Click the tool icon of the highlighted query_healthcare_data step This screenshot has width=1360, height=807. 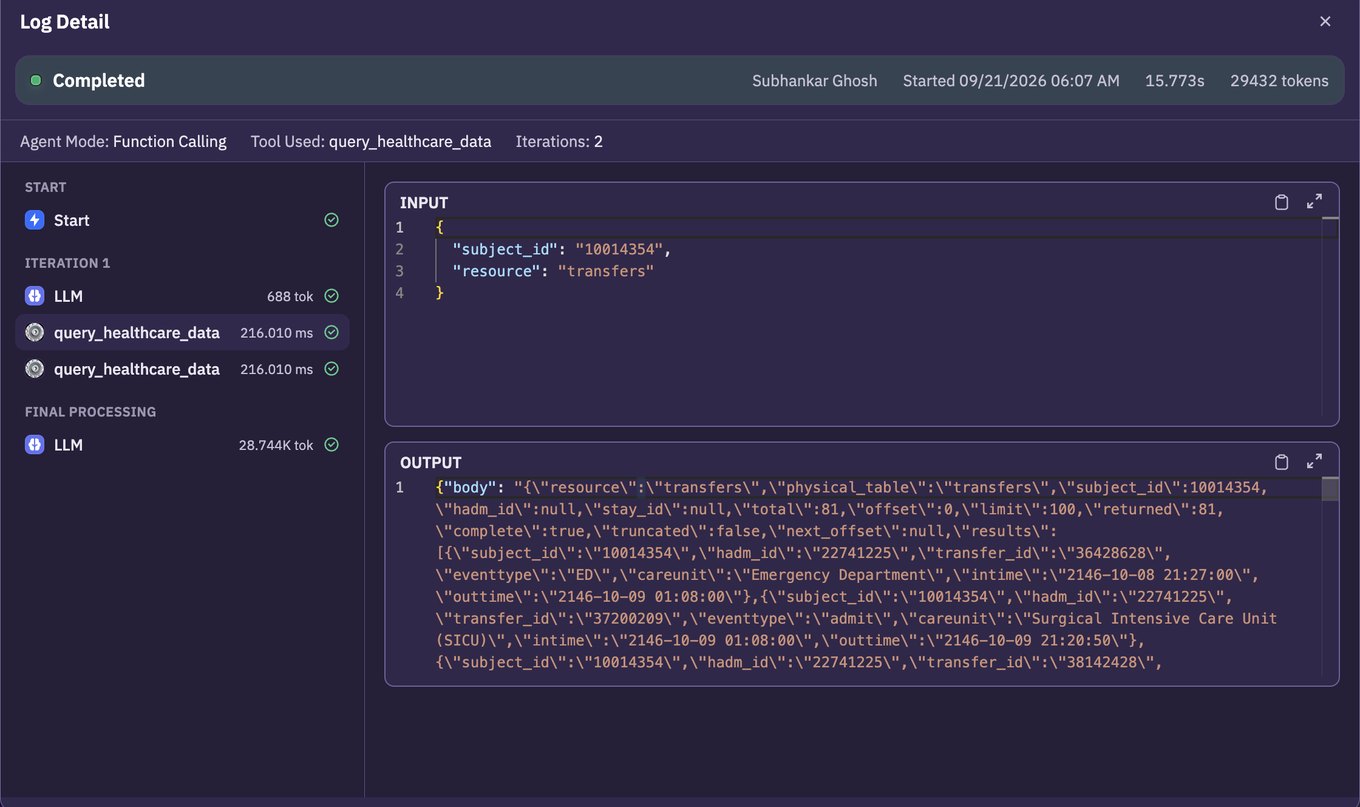tap(35, 333)
